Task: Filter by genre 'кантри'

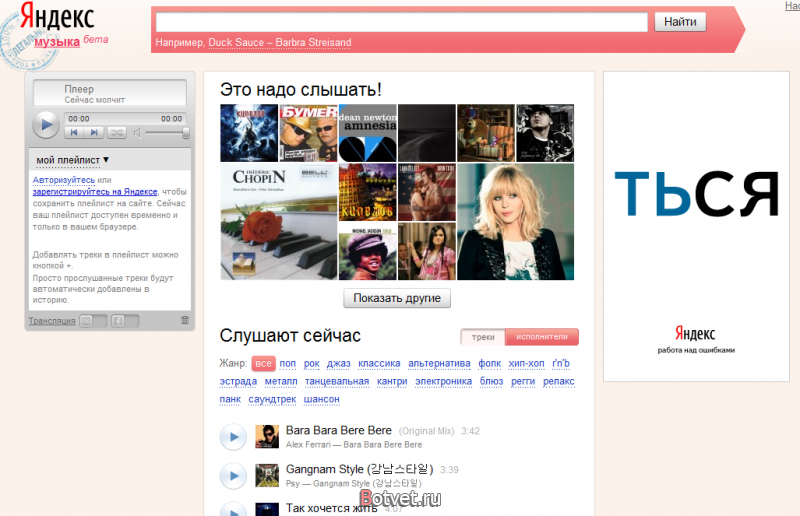Action: click(x=392, y=381)
